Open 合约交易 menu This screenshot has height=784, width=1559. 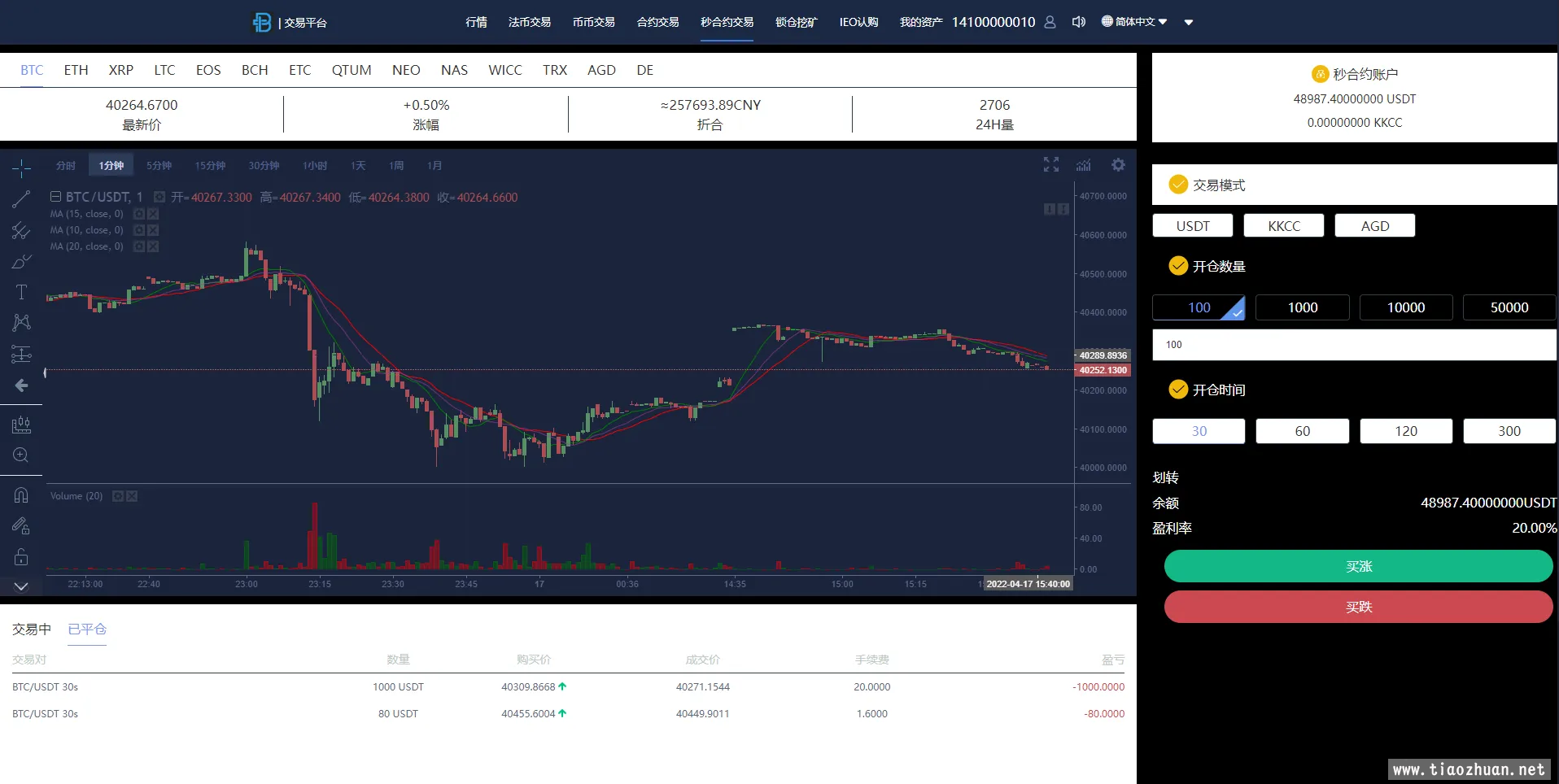pyautogui.click(x=658, y=22)
